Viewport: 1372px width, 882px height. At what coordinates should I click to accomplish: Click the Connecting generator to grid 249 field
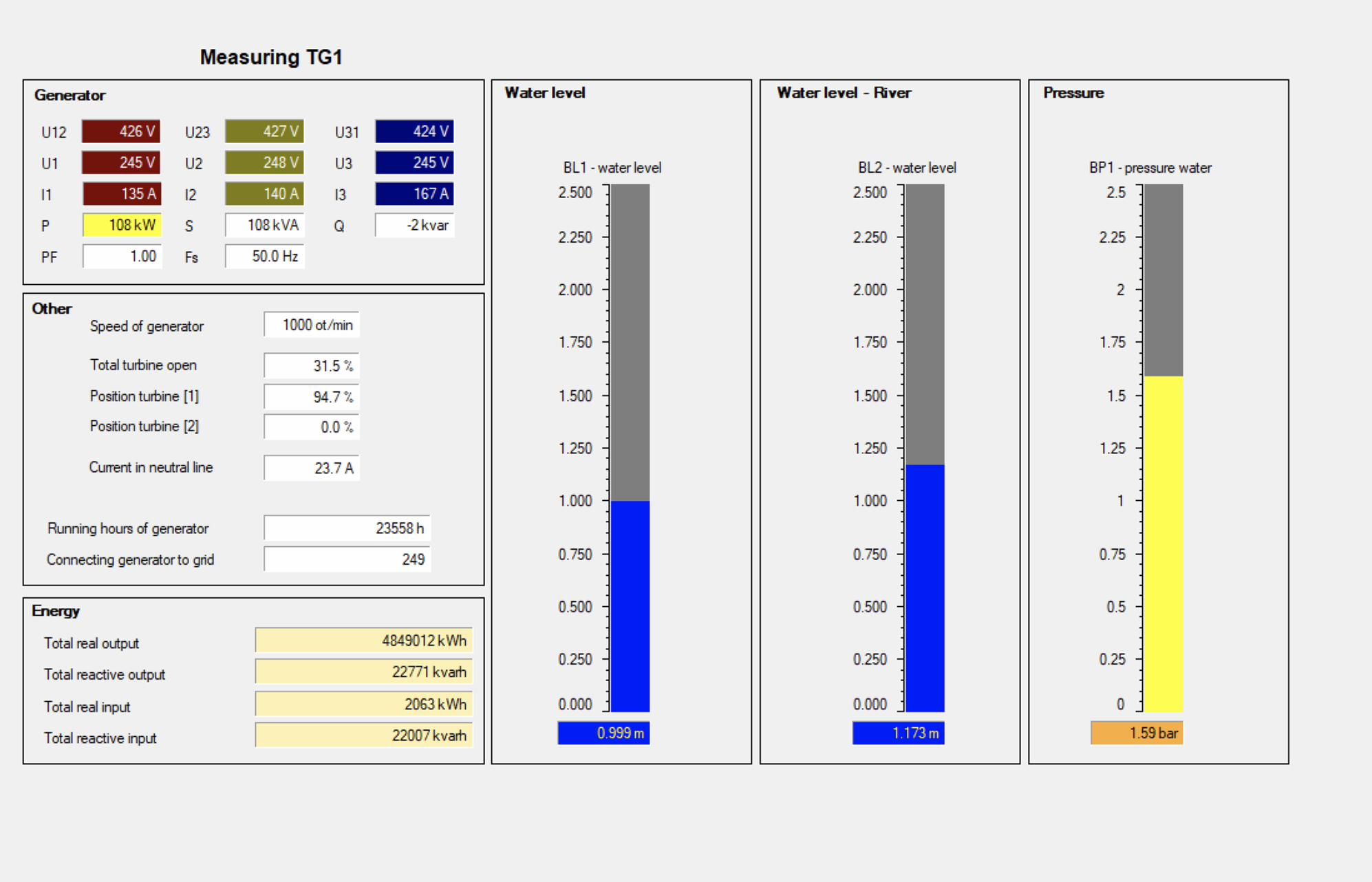[347, 559]
